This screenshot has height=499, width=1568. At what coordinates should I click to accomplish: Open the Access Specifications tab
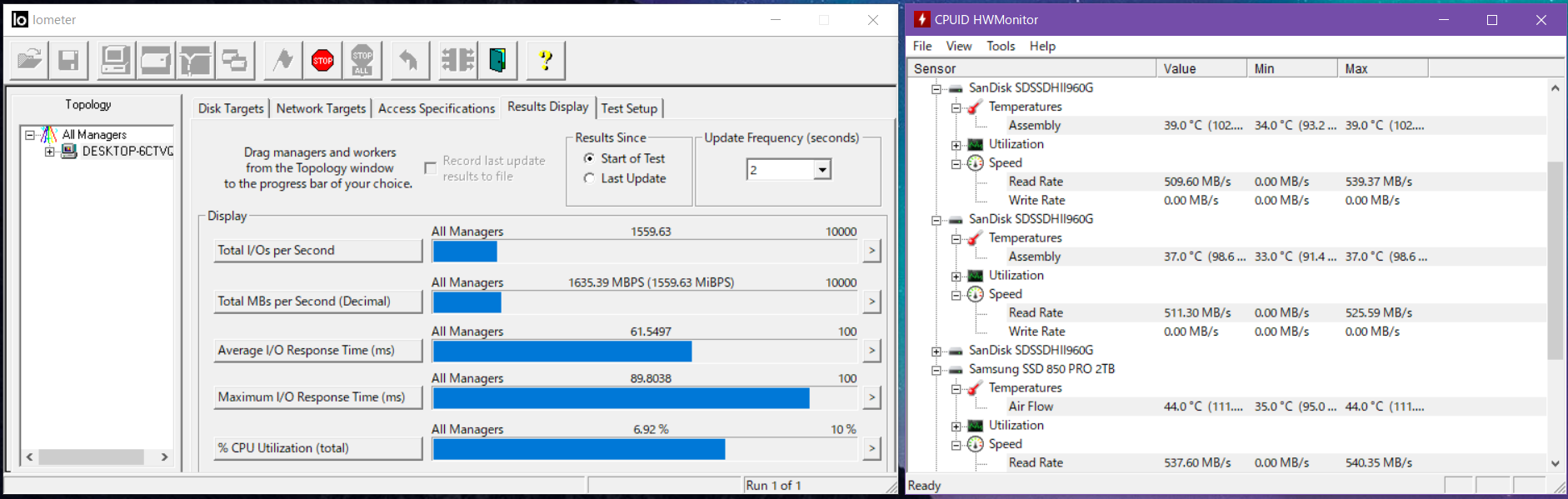coord(437,108)
